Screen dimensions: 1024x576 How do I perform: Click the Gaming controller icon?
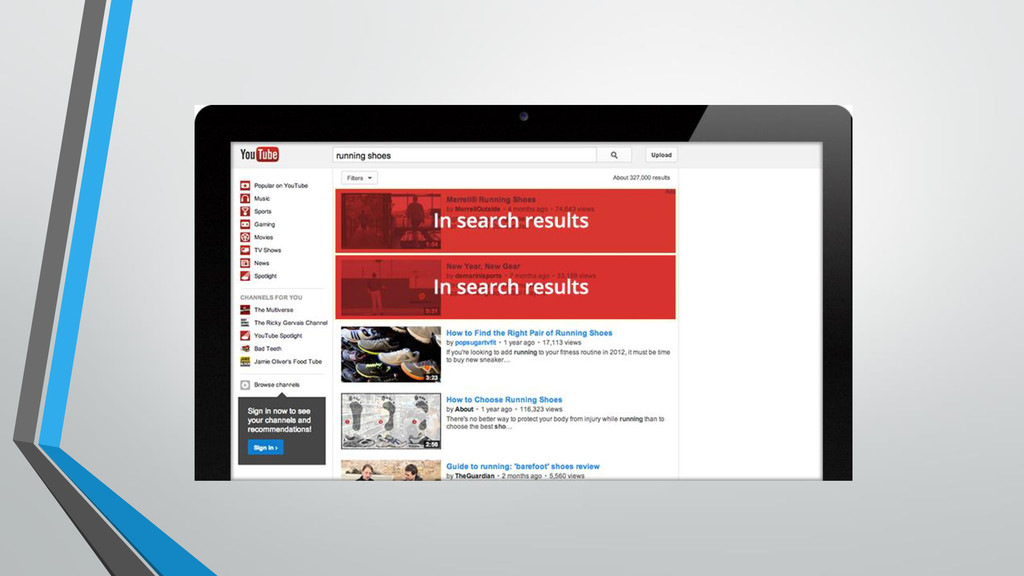(245, 224)
